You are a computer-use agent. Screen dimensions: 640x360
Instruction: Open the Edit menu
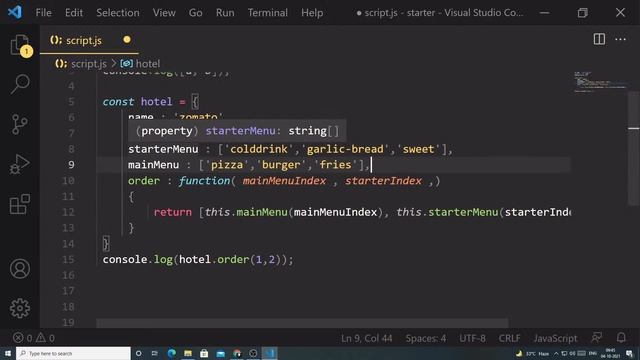[x=74, y=13]
